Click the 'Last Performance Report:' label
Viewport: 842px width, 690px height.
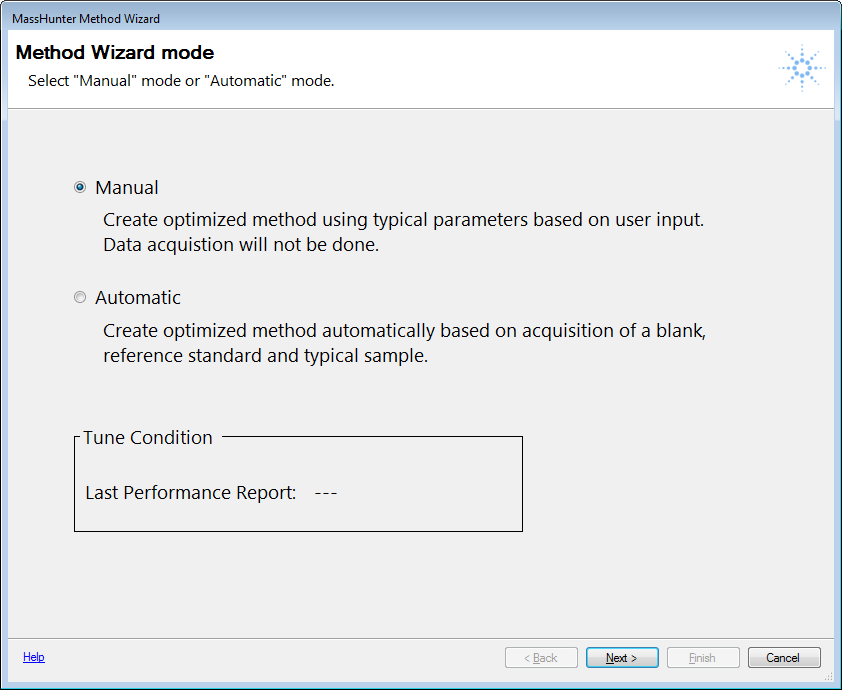[x=191, y=492]
